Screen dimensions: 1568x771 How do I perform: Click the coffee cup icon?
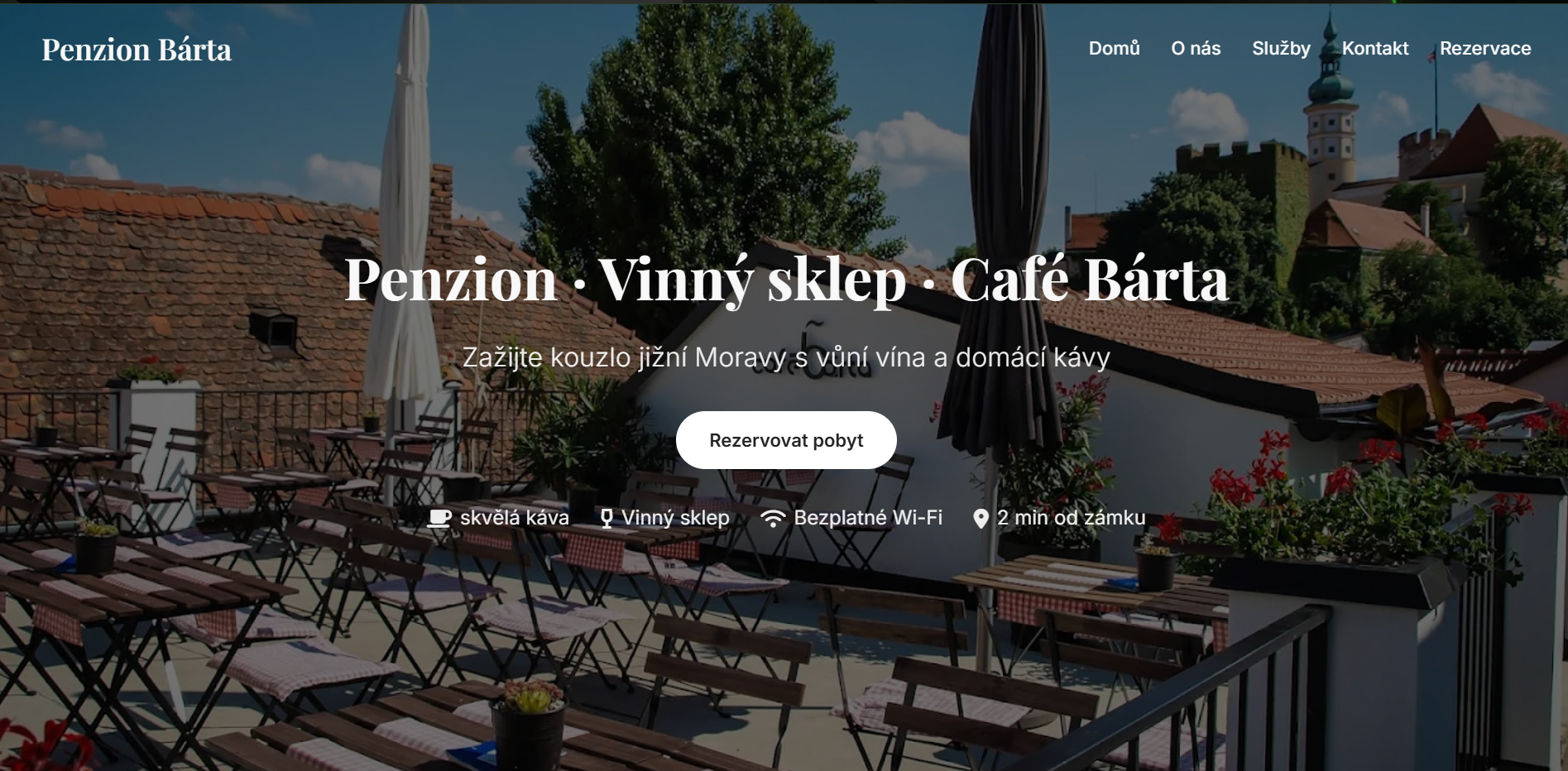[x=439, y=518]
